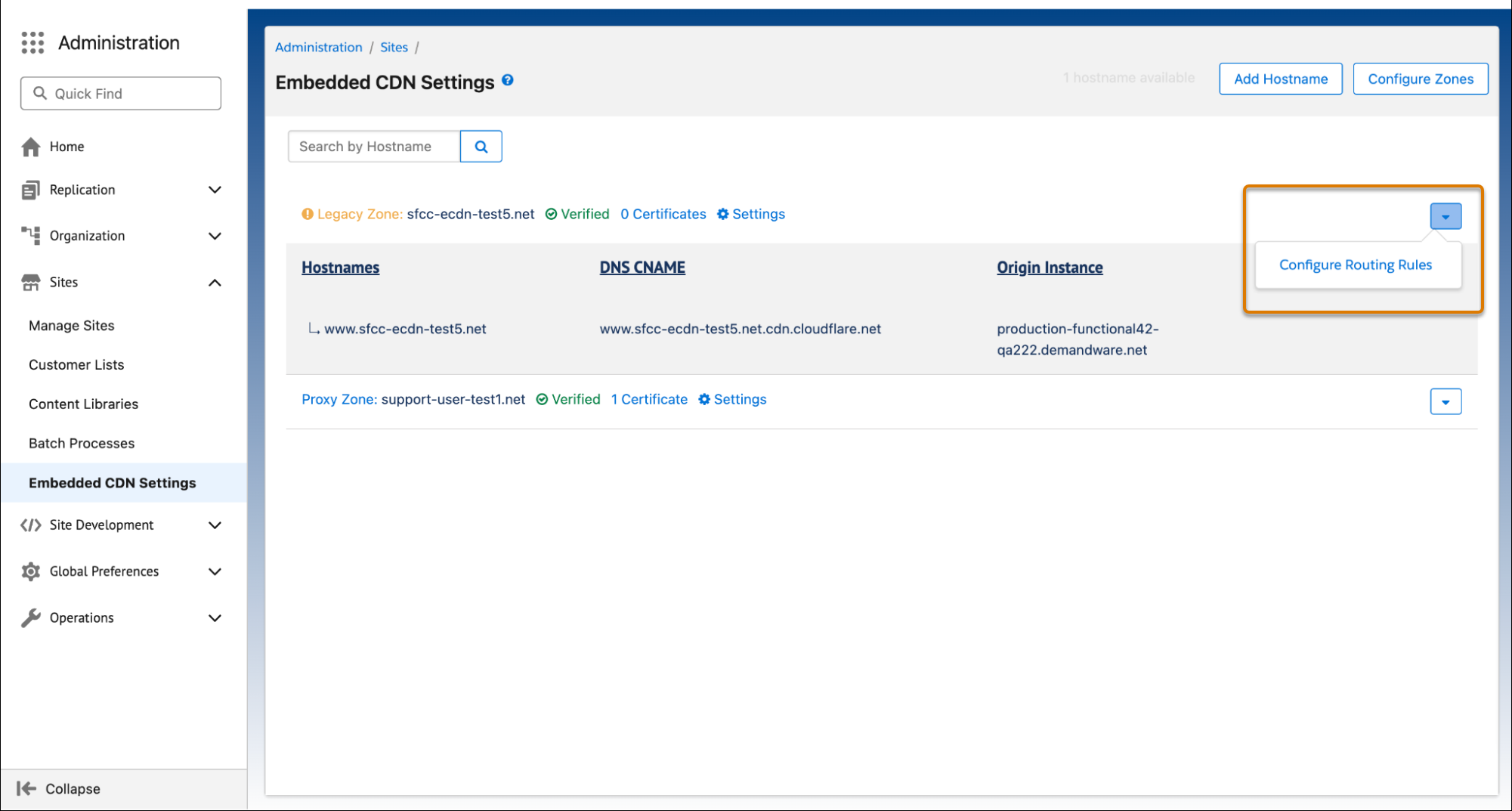Sort by Origin Instance column header
Screen dimensions: 1512x811
coord(1050,268)
